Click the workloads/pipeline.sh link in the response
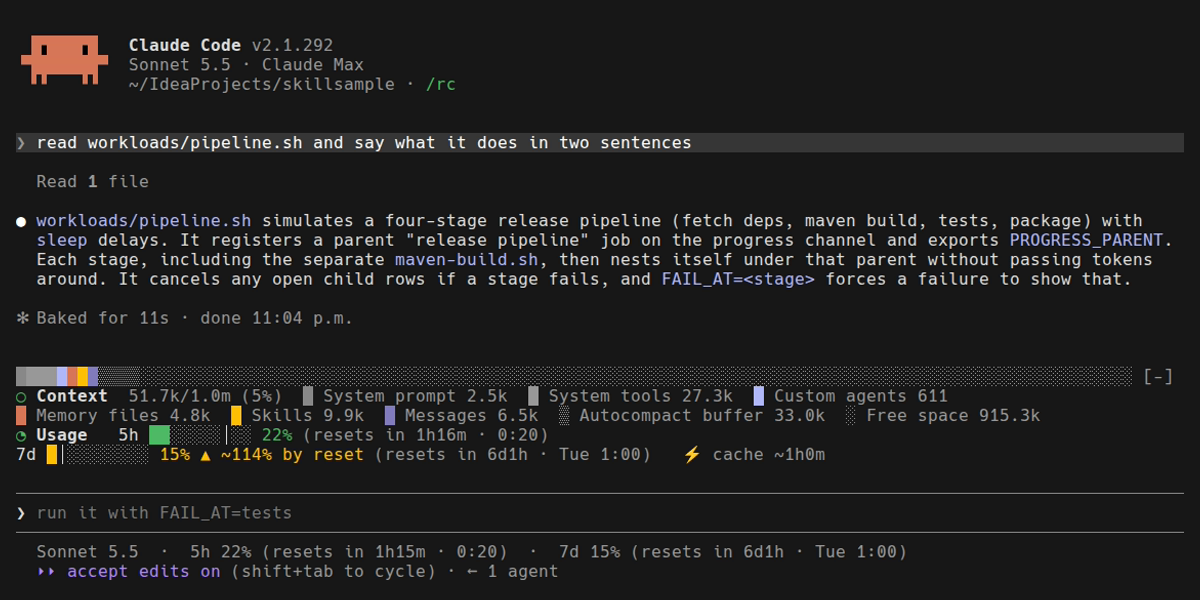 click(144, 221)
